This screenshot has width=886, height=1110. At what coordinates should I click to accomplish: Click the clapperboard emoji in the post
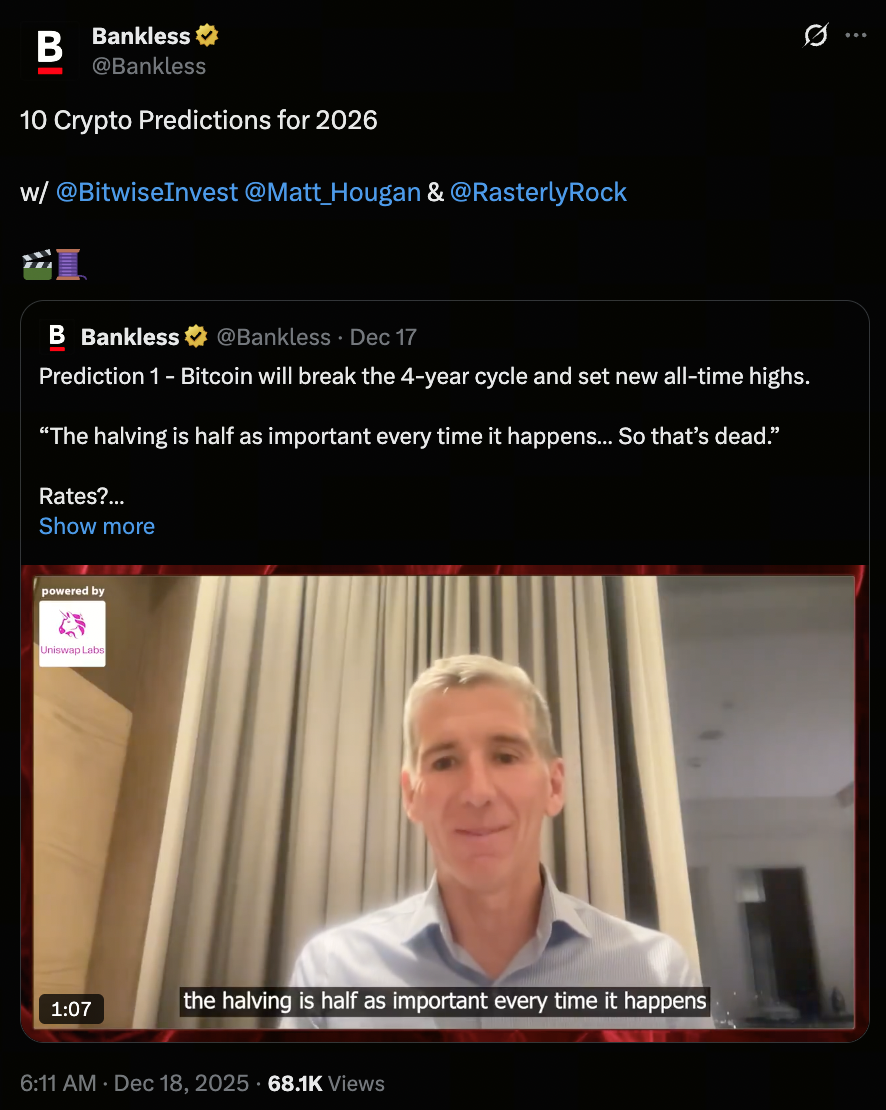coord(36,264)
